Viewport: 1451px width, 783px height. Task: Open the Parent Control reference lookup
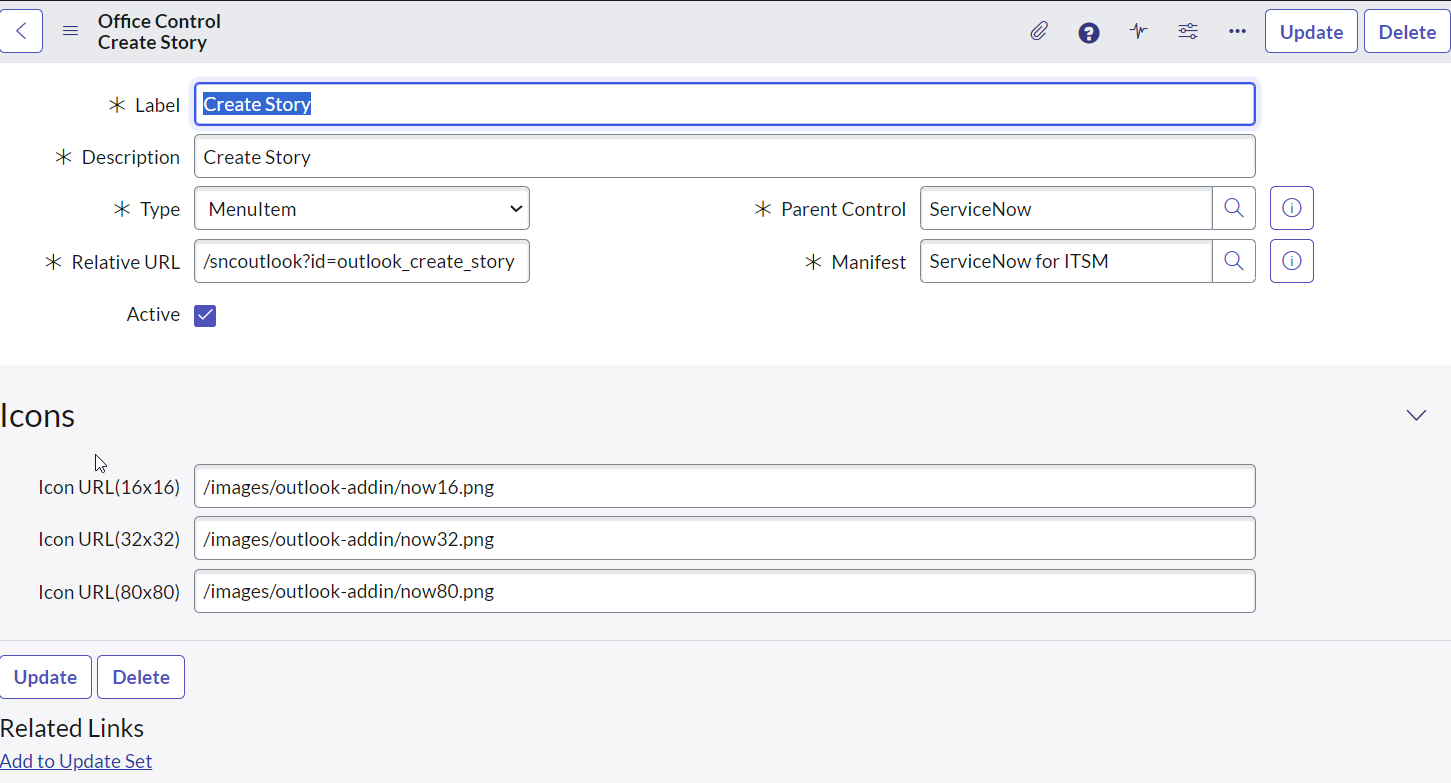(x=1233, y=208)
